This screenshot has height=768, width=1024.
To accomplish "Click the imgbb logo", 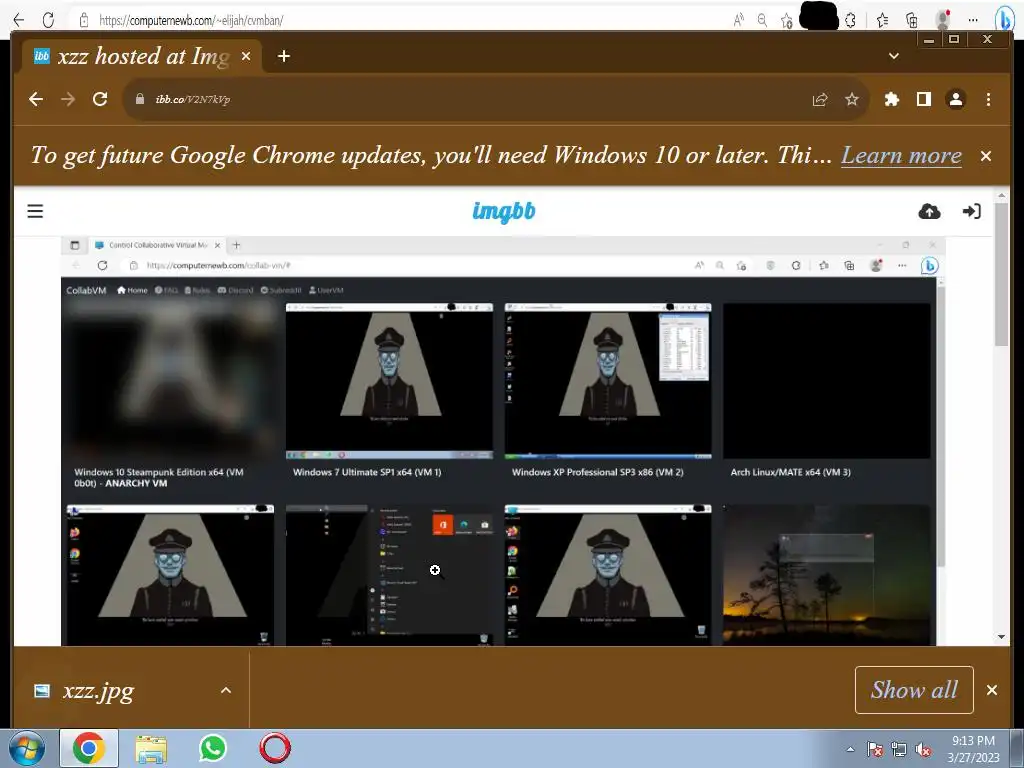I will pos(504,211).
